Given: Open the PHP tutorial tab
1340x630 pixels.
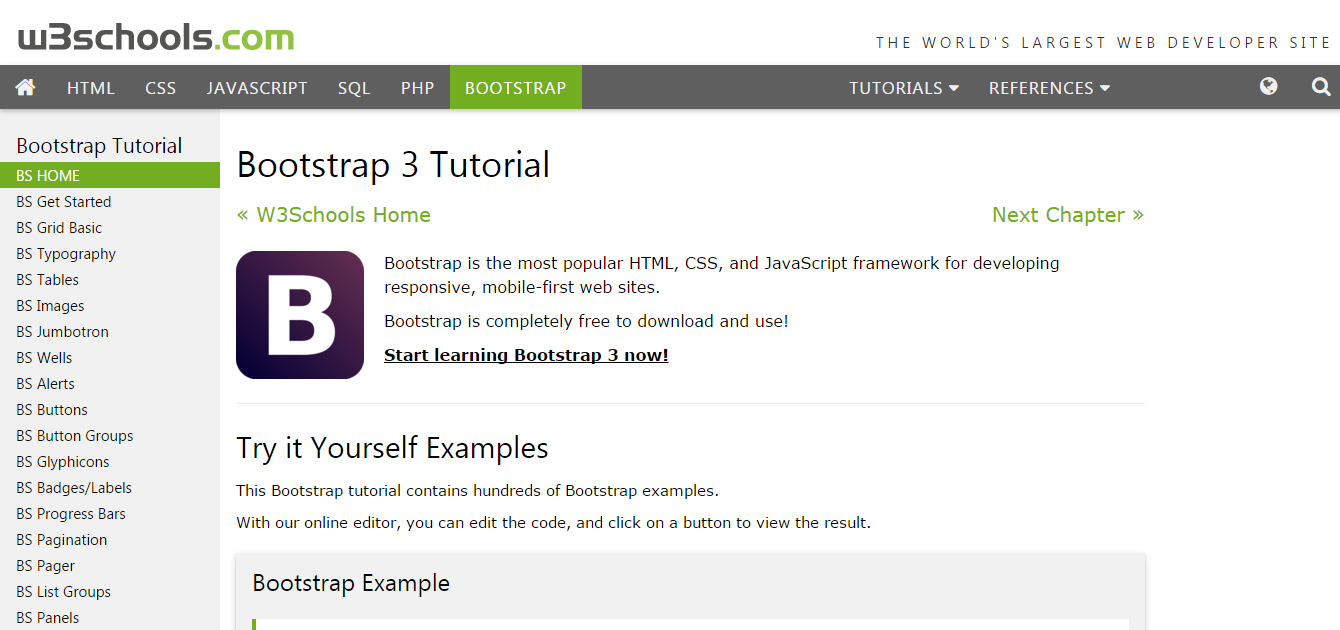Looking at the screenshot, I should [417, 87].
